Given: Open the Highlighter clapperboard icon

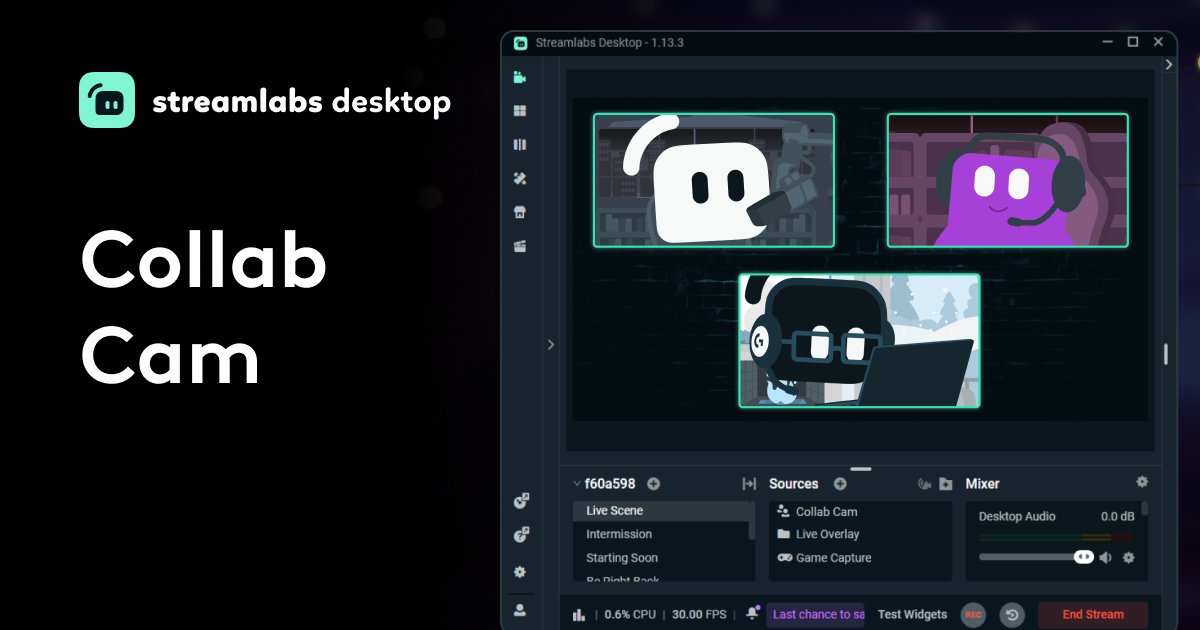Looking at the screenshot, I should (x=519, y=247).
